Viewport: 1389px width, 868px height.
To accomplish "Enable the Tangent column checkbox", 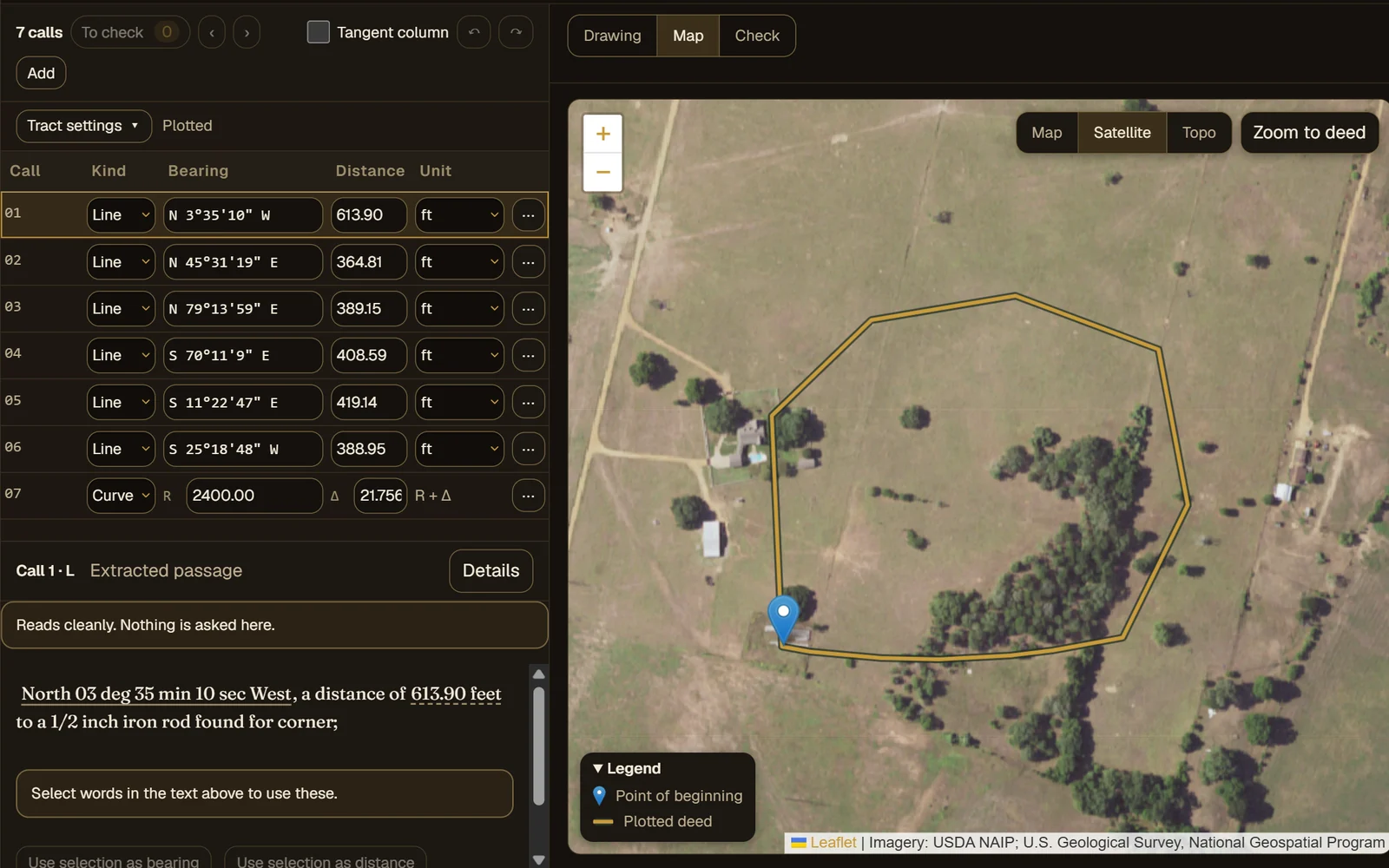I will 319,32.
